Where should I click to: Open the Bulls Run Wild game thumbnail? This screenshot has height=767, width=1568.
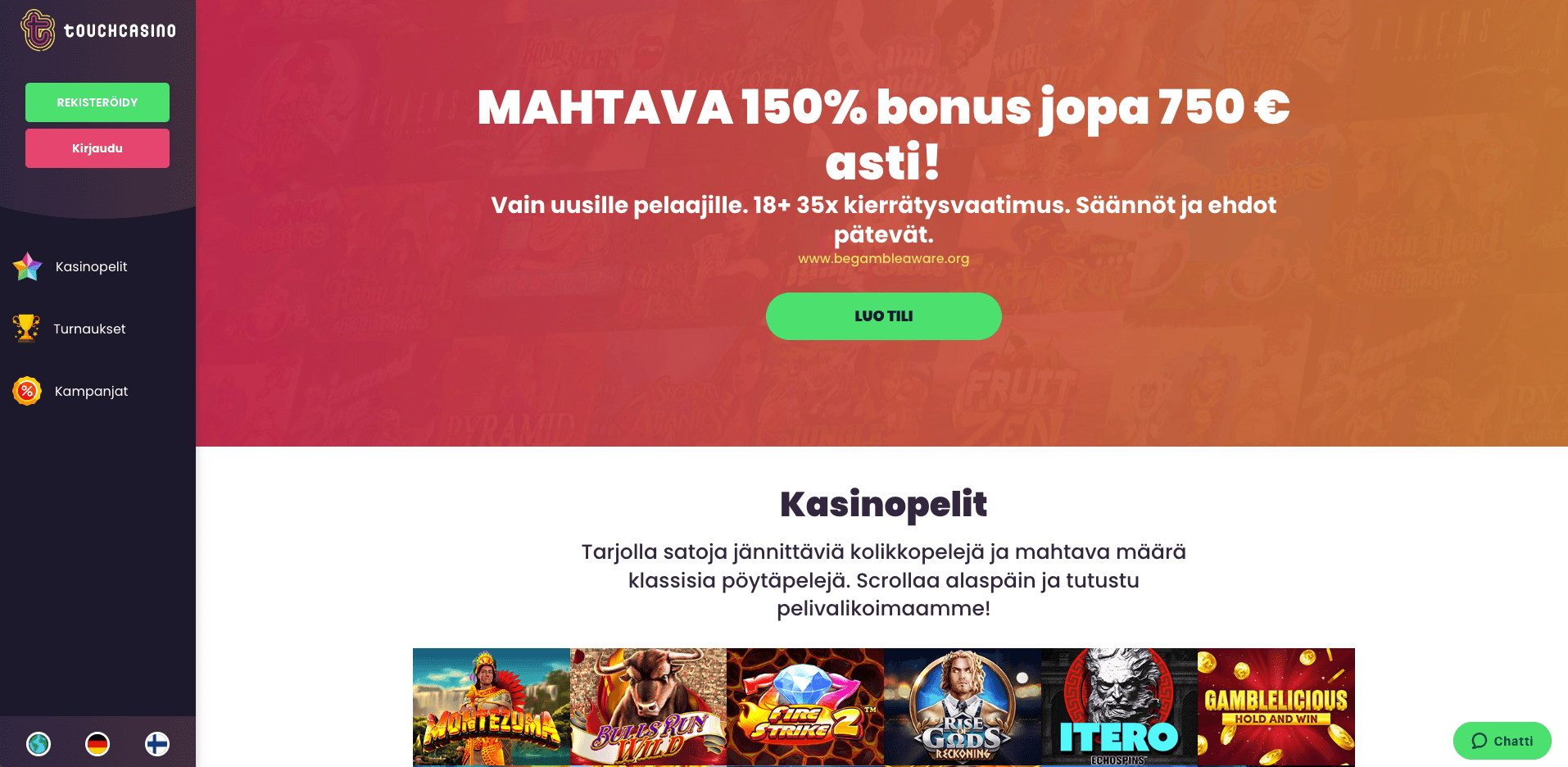point(648,706)
